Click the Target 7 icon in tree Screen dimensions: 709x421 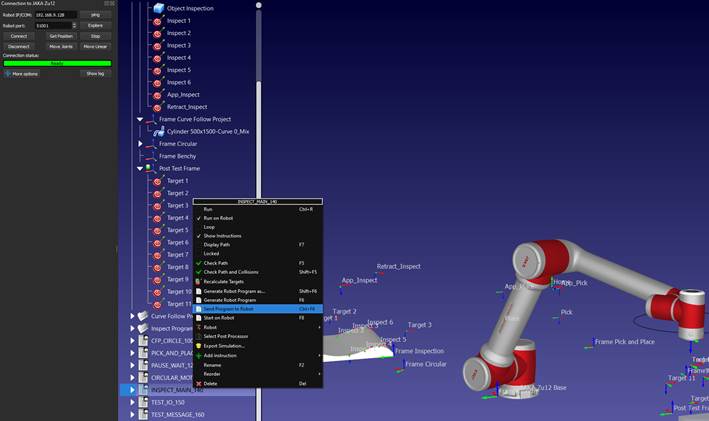[157, 254]
